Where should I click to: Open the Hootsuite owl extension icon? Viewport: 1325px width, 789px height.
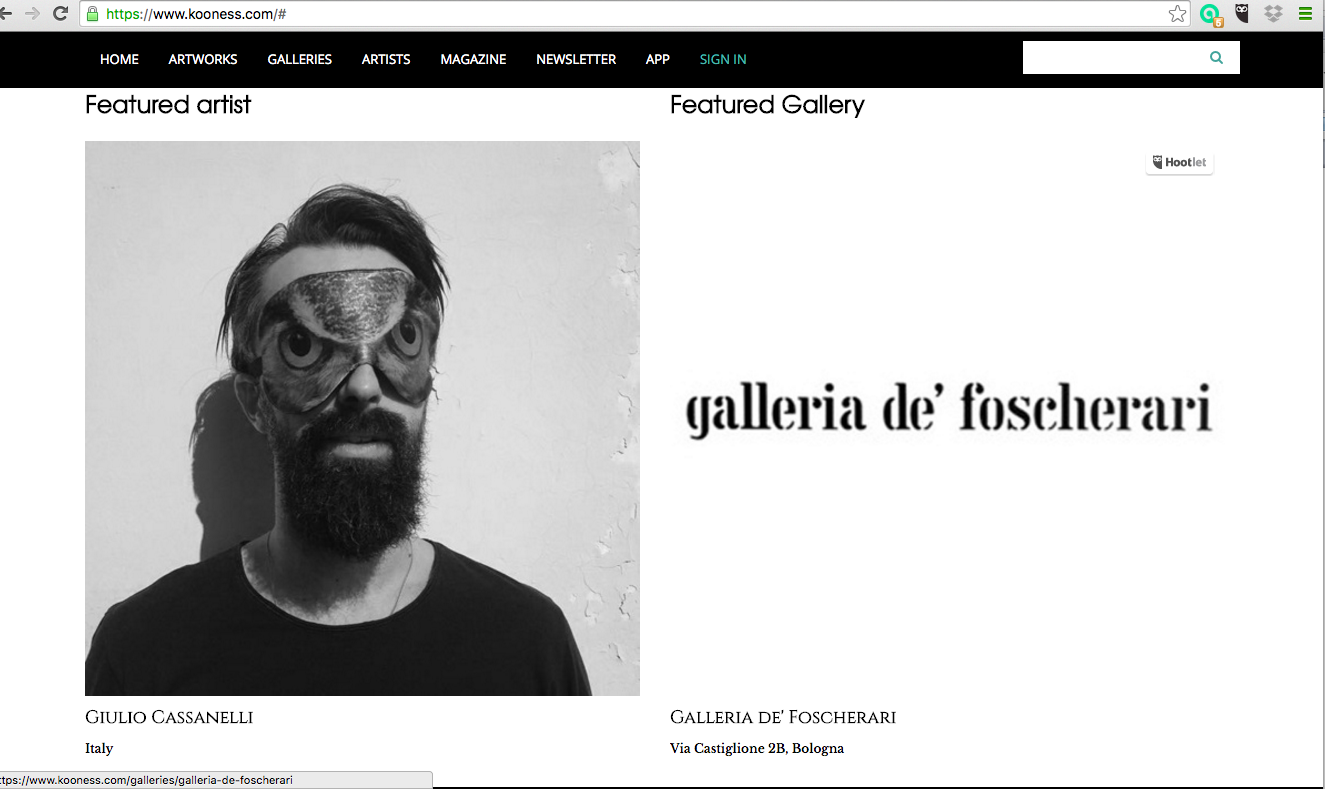pyautogui.click(x=1242, y=14)
